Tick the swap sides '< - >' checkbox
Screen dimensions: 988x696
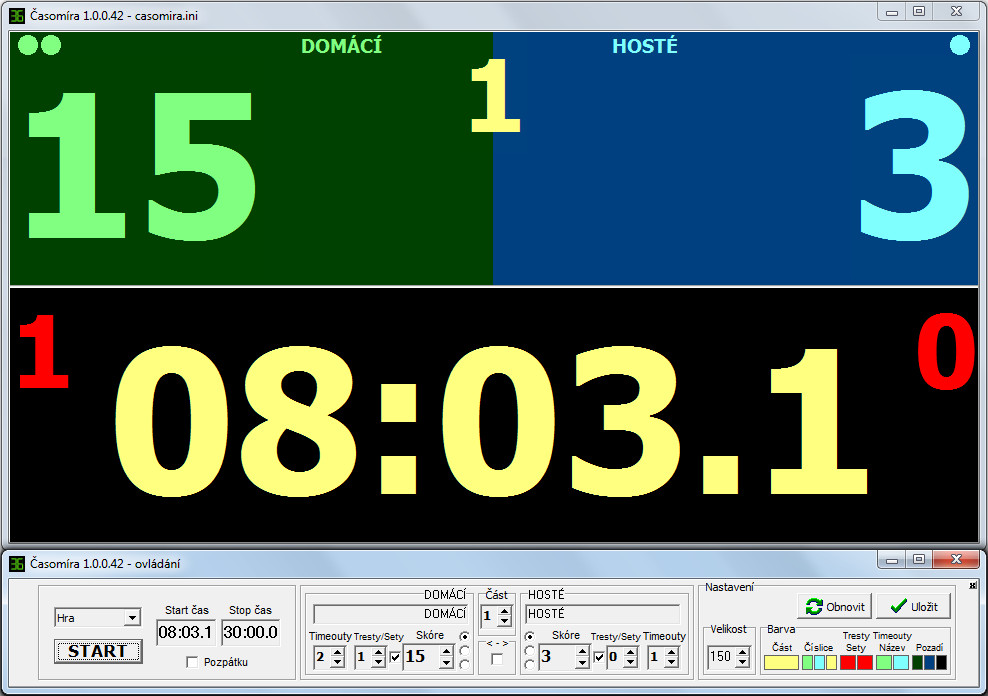pyautogui.click(x=497, y=659)
